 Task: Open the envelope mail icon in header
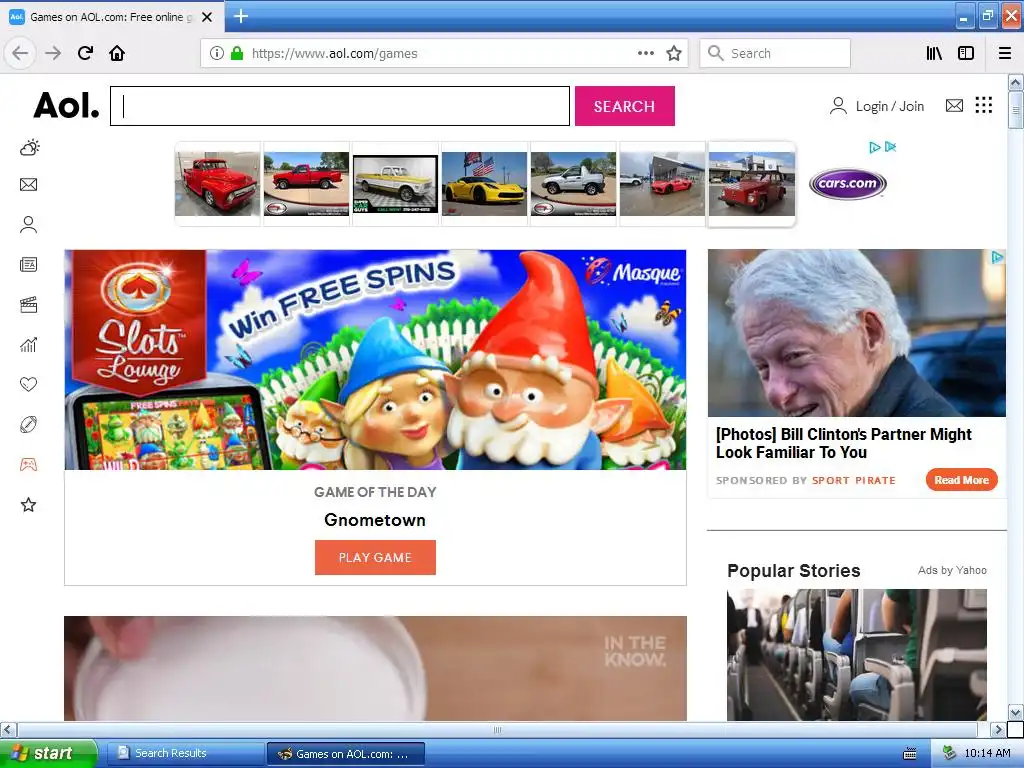954,105
